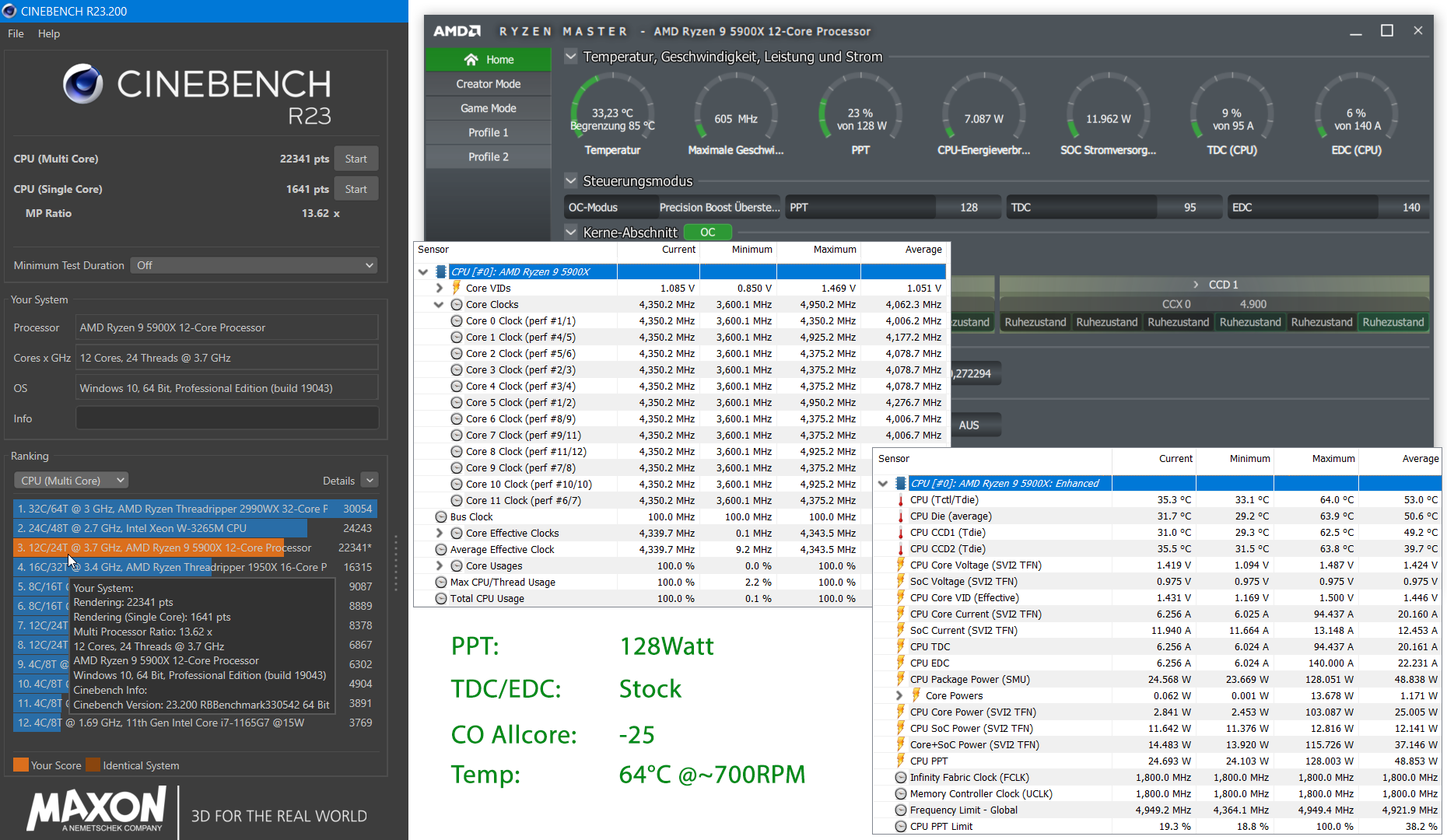Click the lightning icon beside CPU Core Voltage

point(901,565)
